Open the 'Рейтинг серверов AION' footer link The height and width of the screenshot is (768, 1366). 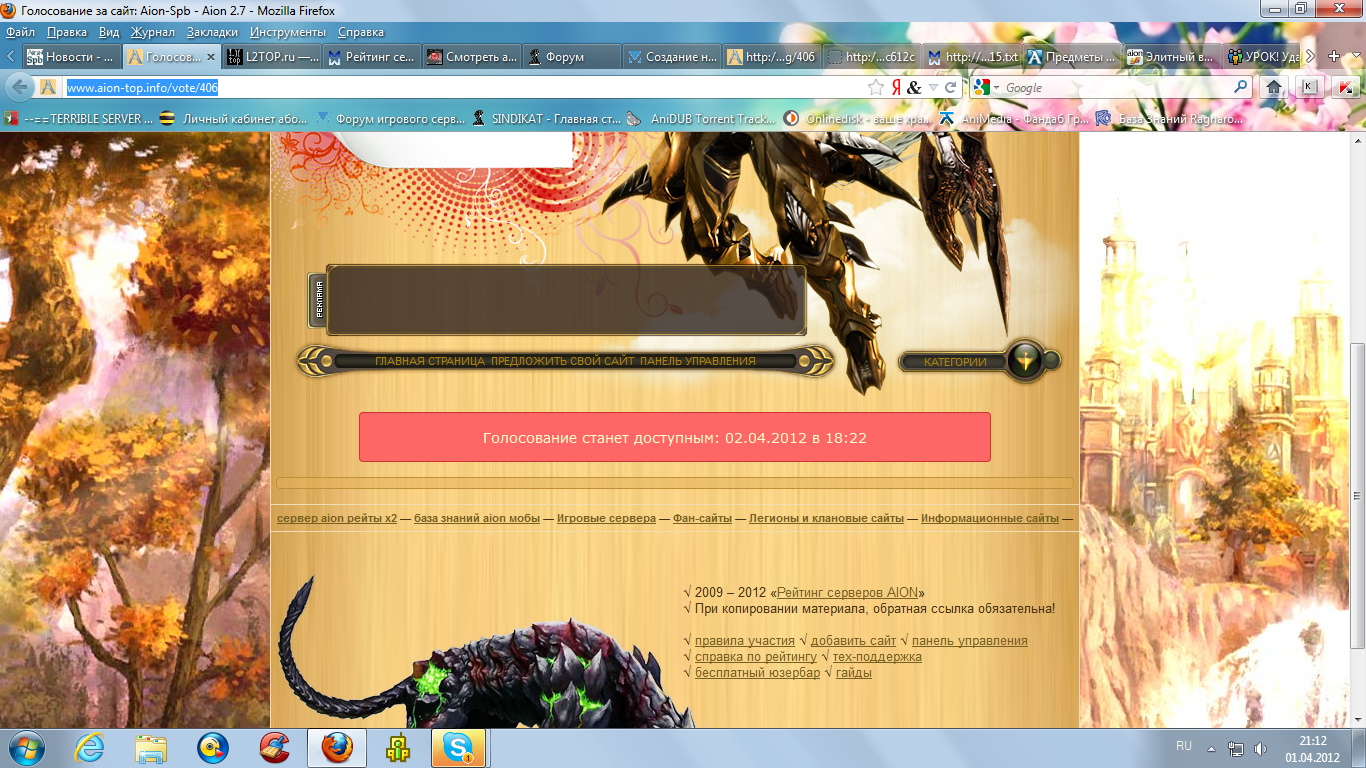[848, 593]
